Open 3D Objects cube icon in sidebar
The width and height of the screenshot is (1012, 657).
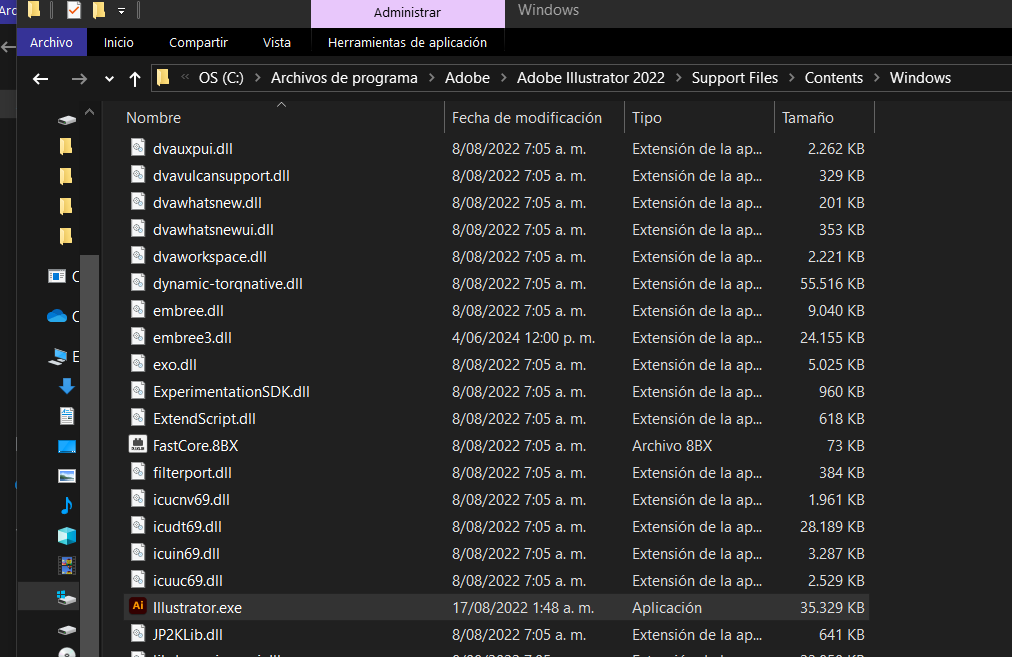(66, 536)
